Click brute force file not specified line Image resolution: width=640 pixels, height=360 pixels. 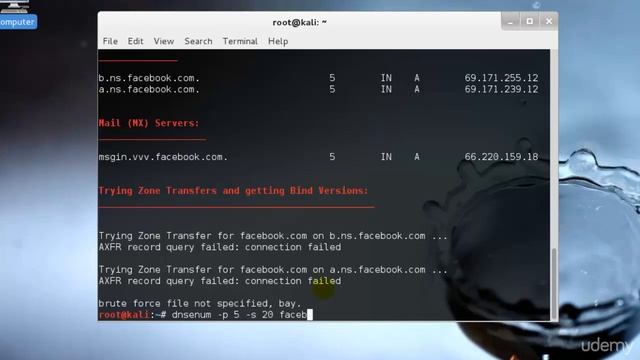pyautogui.click(x=200, y=304)
